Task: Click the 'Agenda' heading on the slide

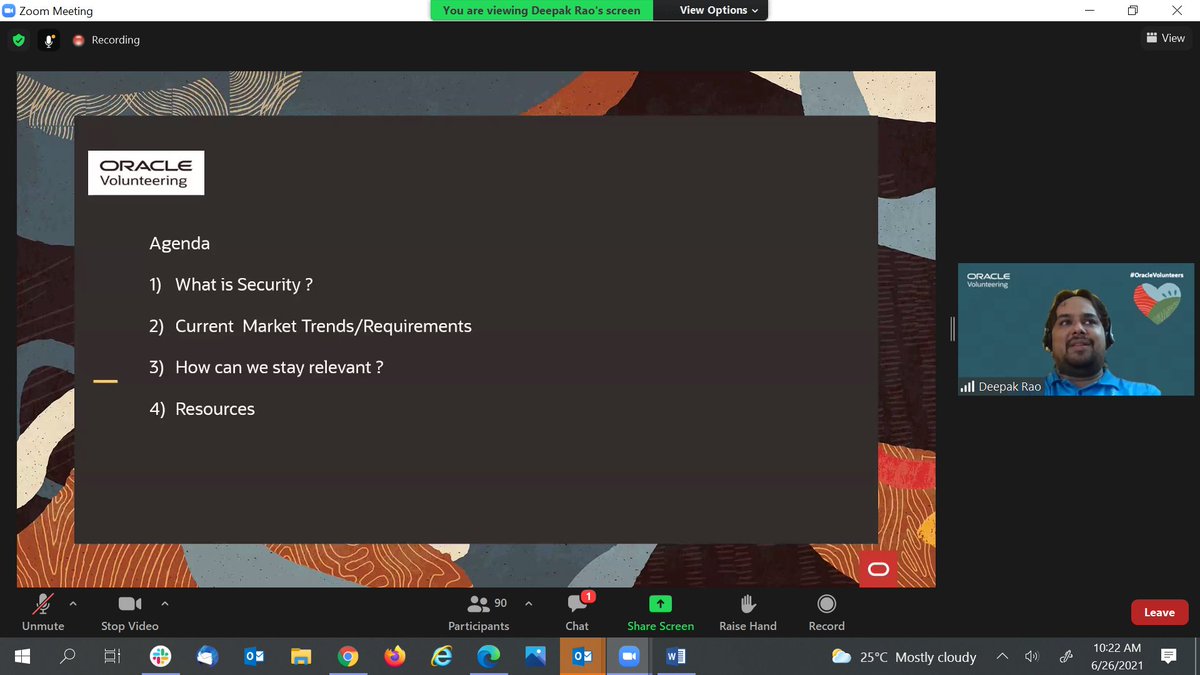Action: pos(180,244)
